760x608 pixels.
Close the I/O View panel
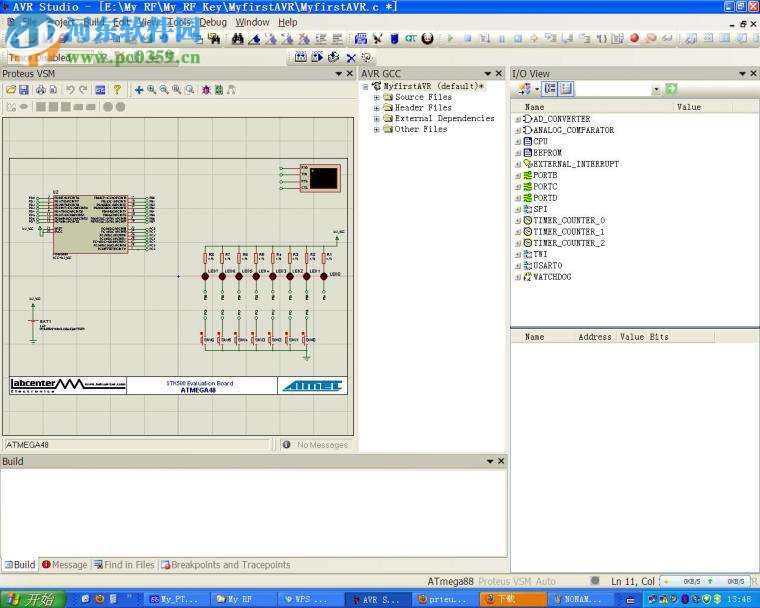coord(754,74)
